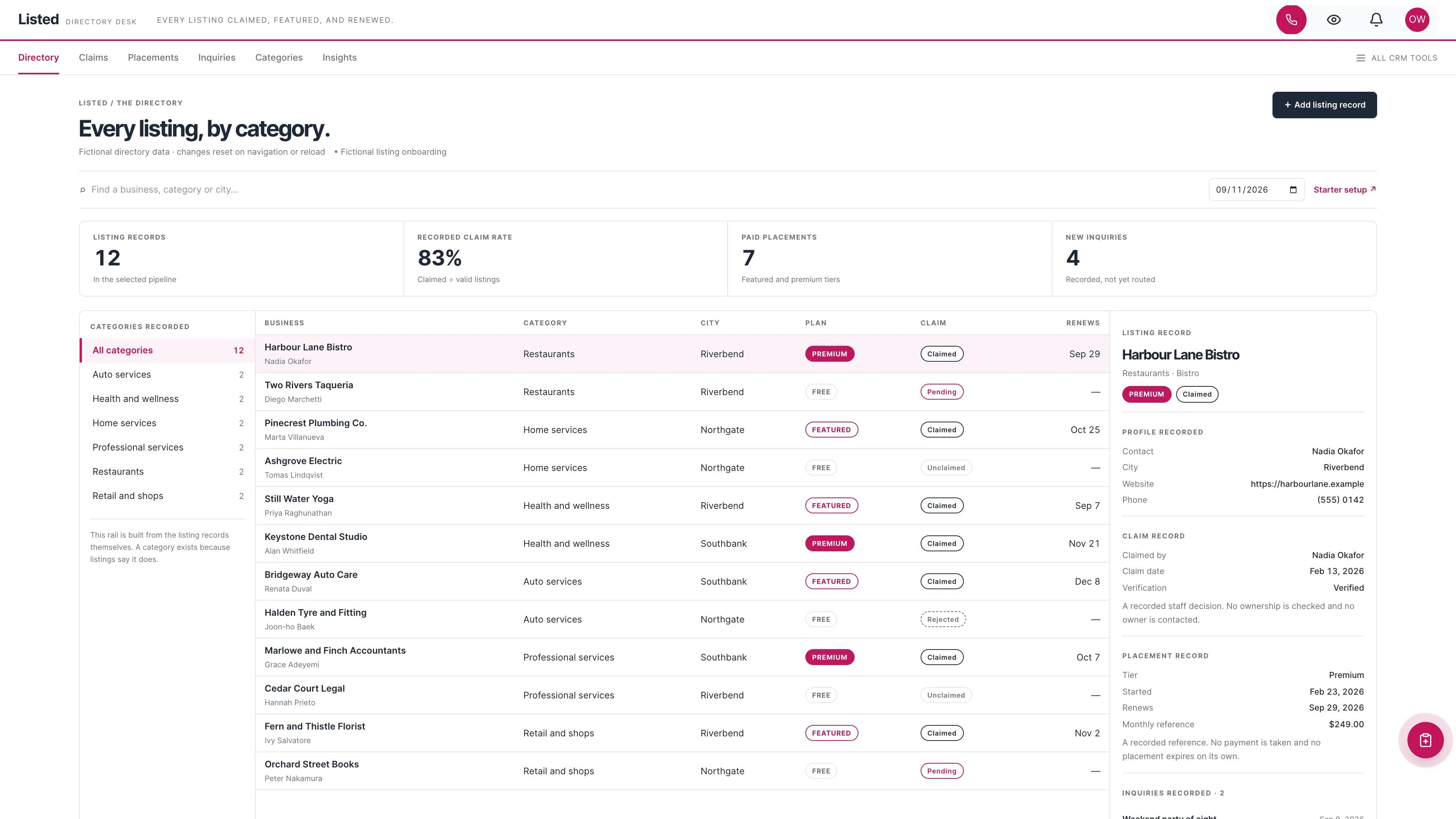Go to the Insights tab

click(339, 58)
